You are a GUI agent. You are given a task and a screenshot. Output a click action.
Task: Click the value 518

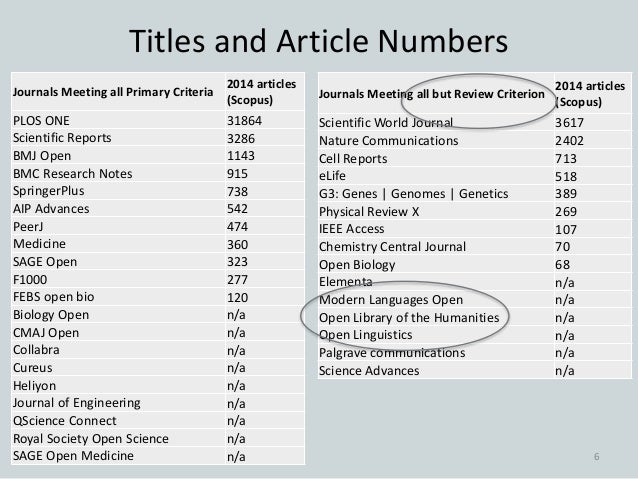point(566,177)
